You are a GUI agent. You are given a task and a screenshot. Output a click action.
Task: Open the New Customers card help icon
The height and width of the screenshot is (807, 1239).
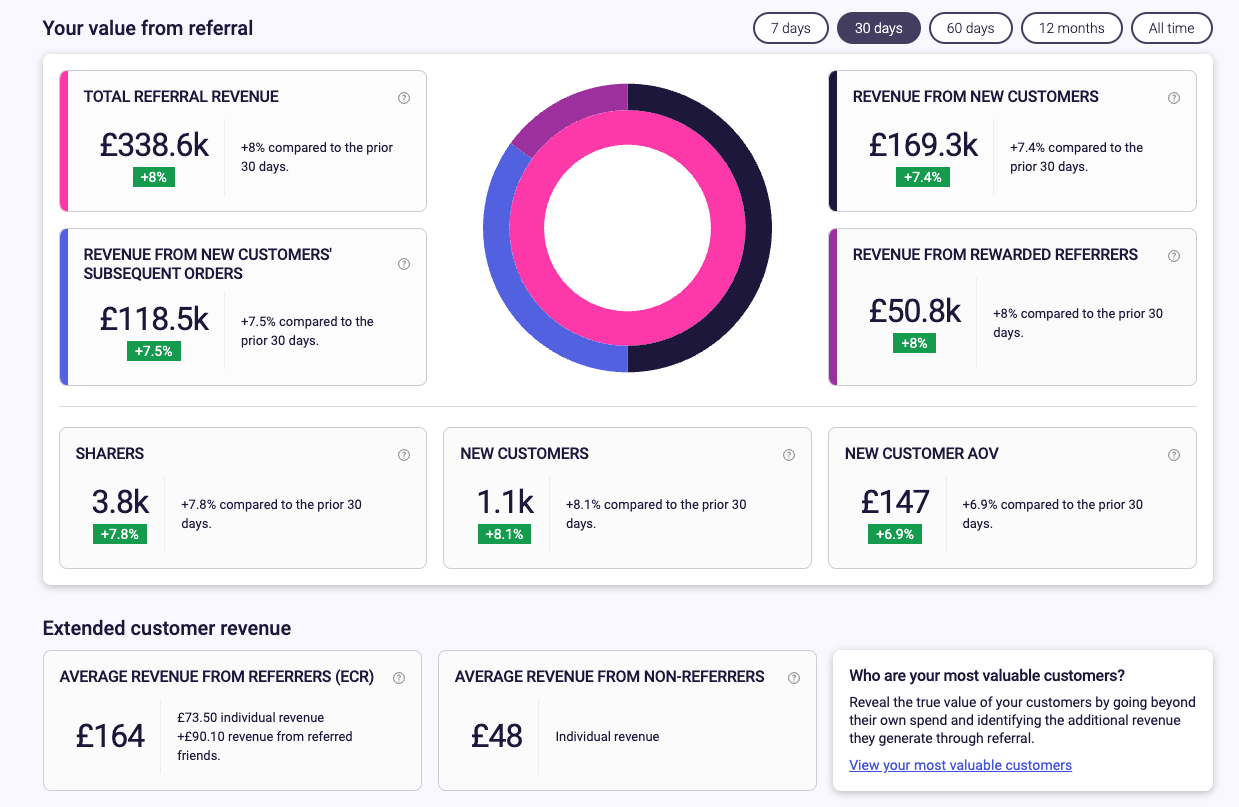789,455
